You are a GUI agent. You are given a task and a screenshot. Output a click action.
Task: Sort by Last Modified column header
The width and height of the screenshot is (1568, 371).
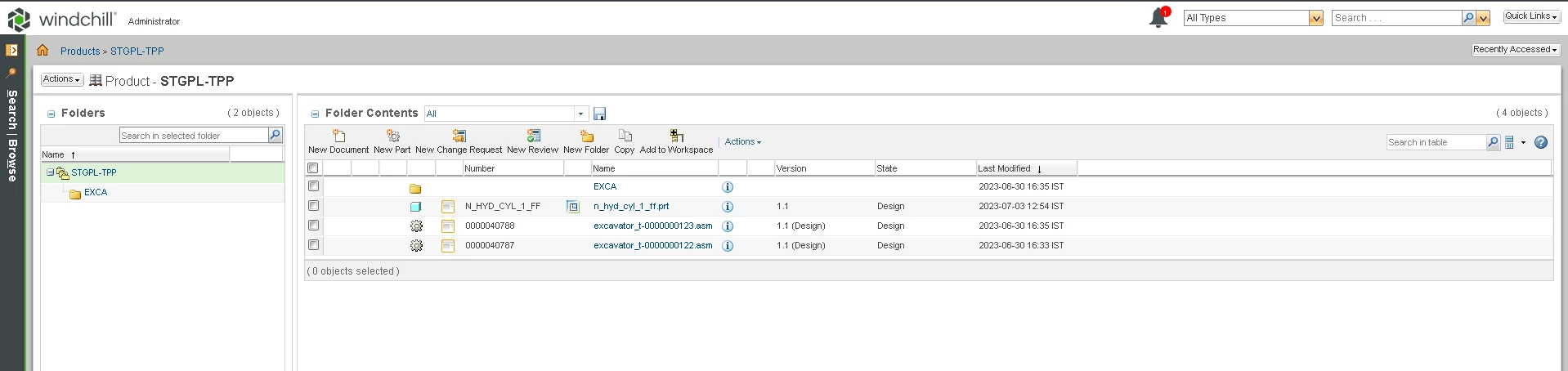[1026, 168]
